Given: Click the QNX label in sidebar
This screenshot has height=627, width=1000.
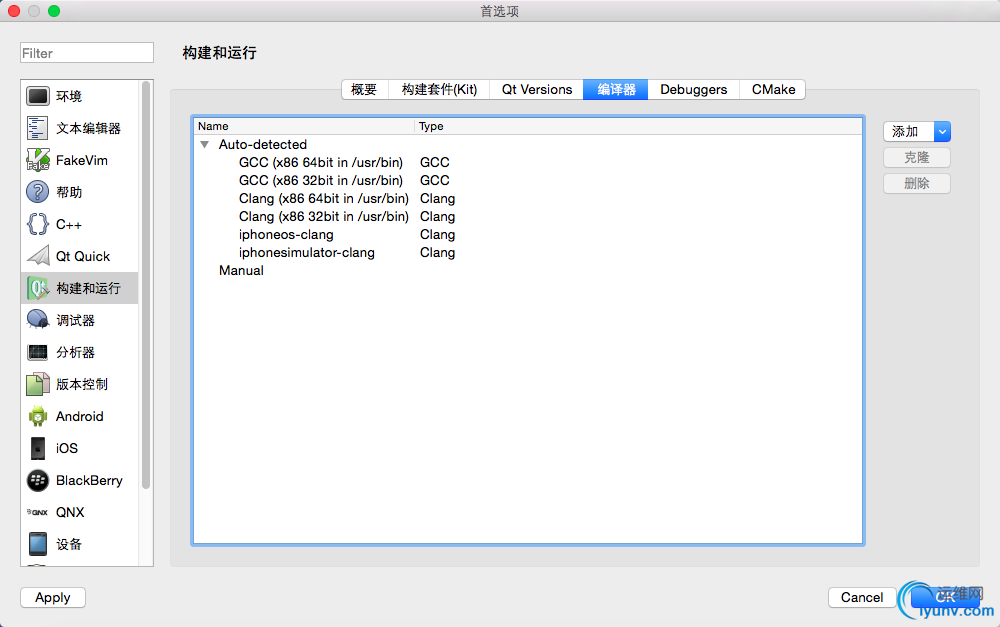Looking at the screenshot, I should (x=70, y=512).
